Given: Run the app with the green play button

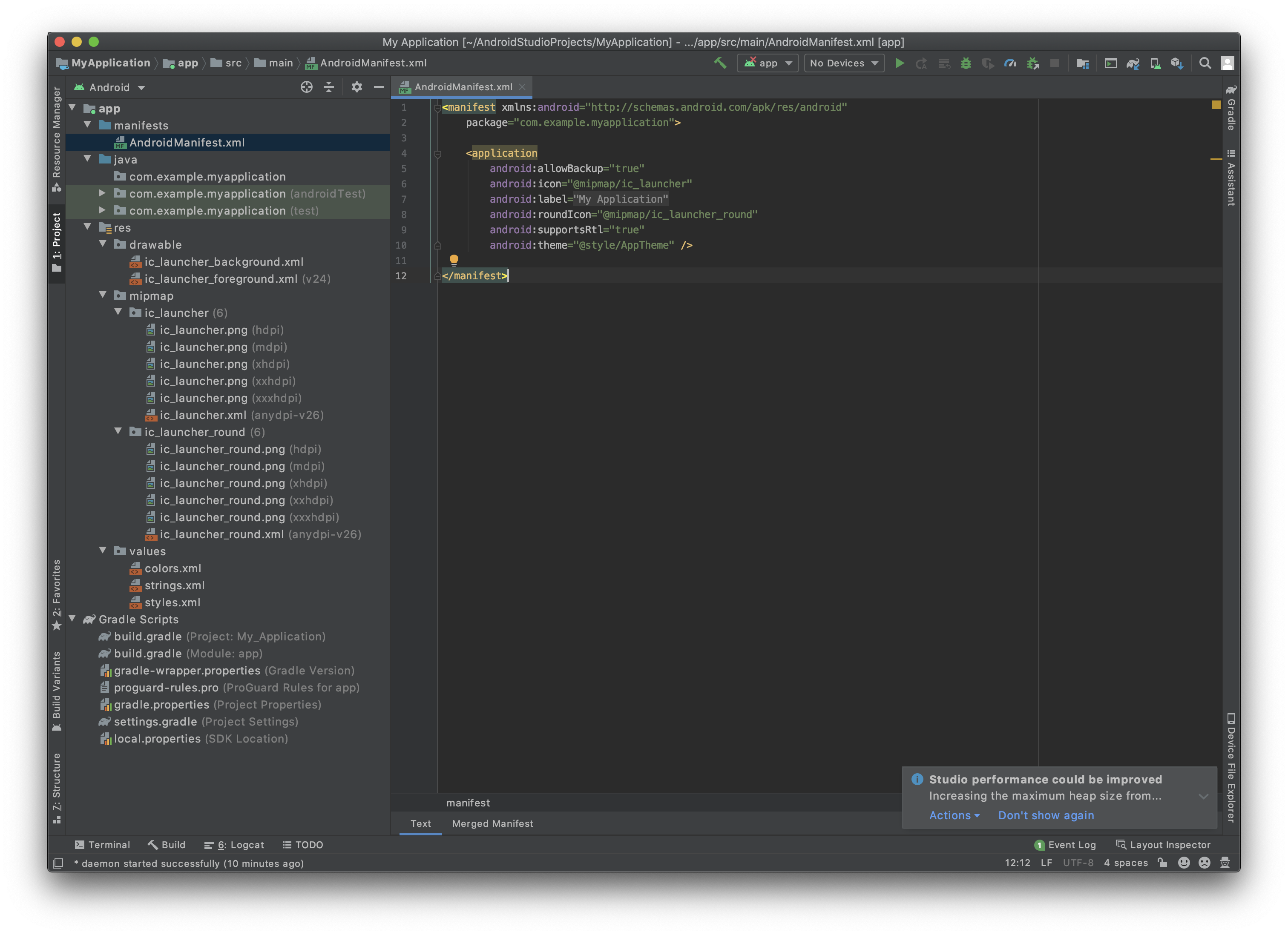Looking at the screenshot, I should click(900, 63).
